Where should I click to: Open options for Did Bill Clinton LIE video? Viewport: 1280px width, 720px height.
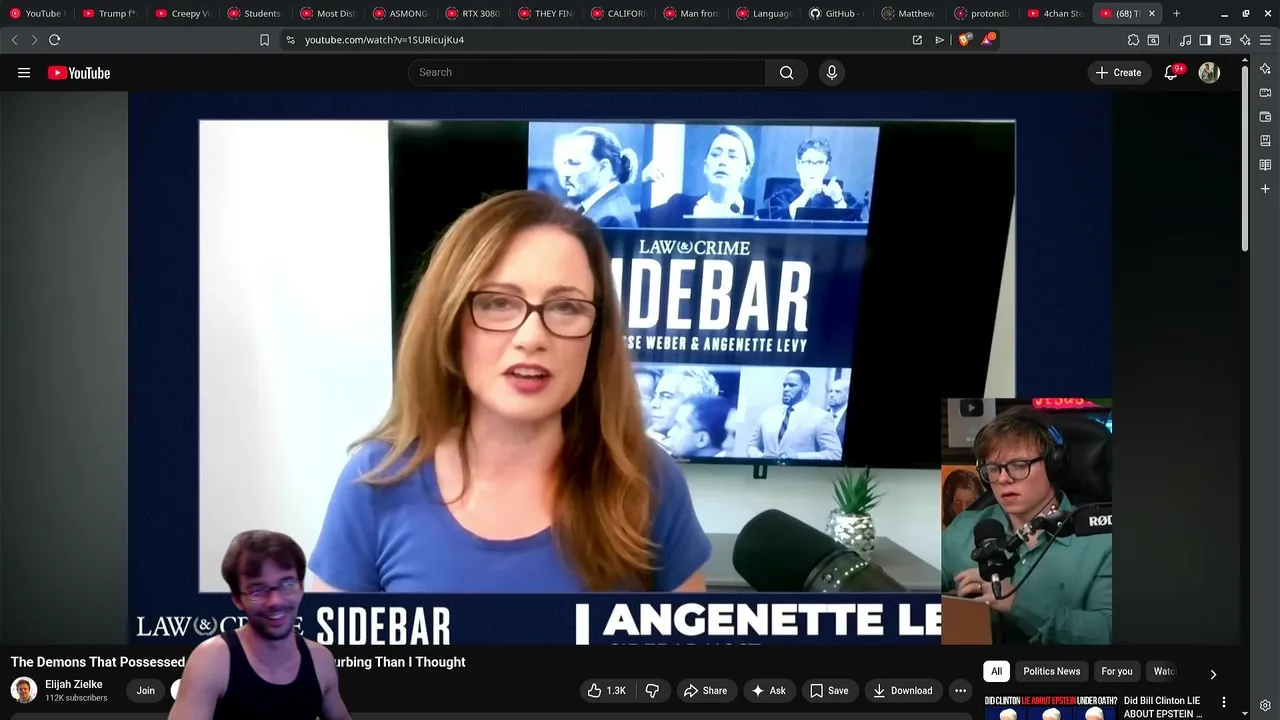[x=1223, y=703]
